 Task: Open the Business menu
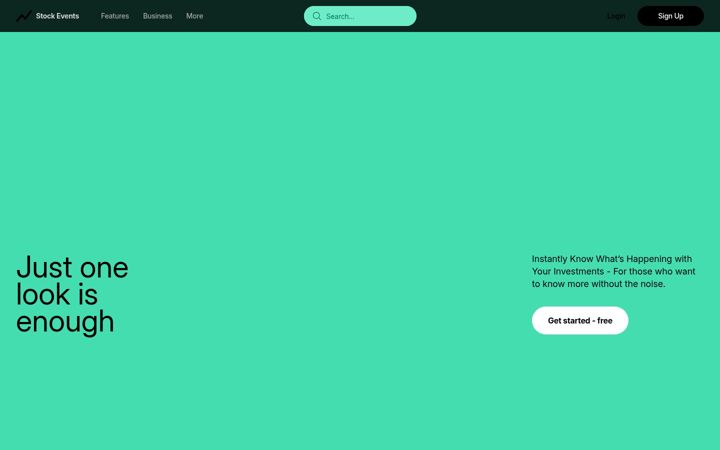pyautogui.click(x=158, y=16)
